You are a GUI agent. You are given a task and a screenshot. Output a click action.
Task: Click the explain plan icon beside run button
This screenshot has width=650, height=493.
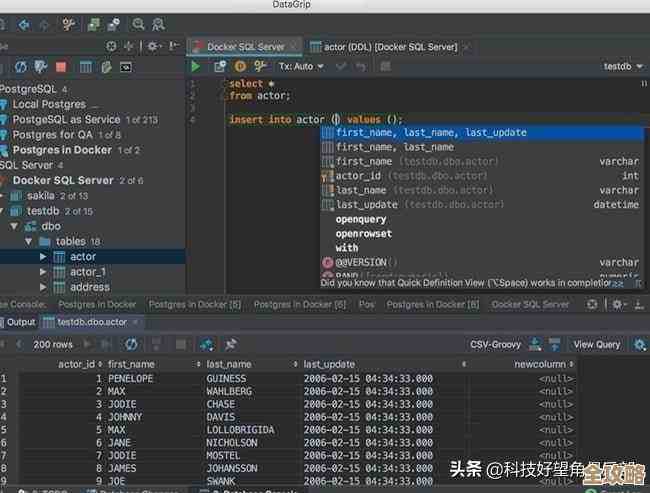(x=219, y=66)
